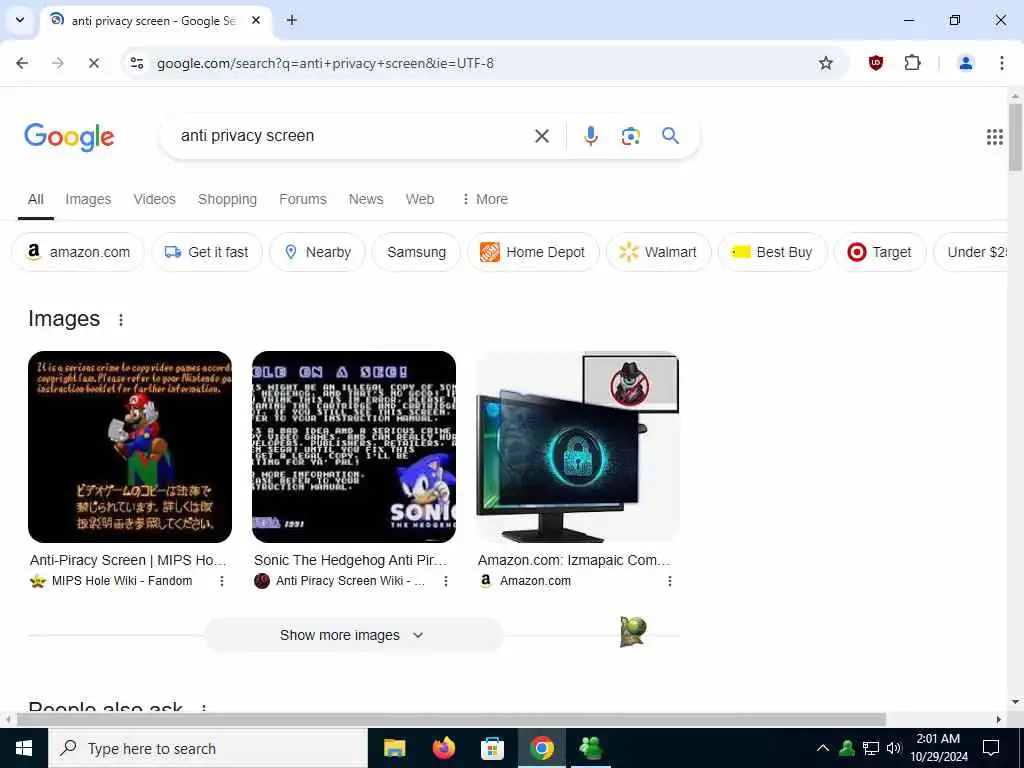
Task: Open the notifications action center
Action: (991, 748)
